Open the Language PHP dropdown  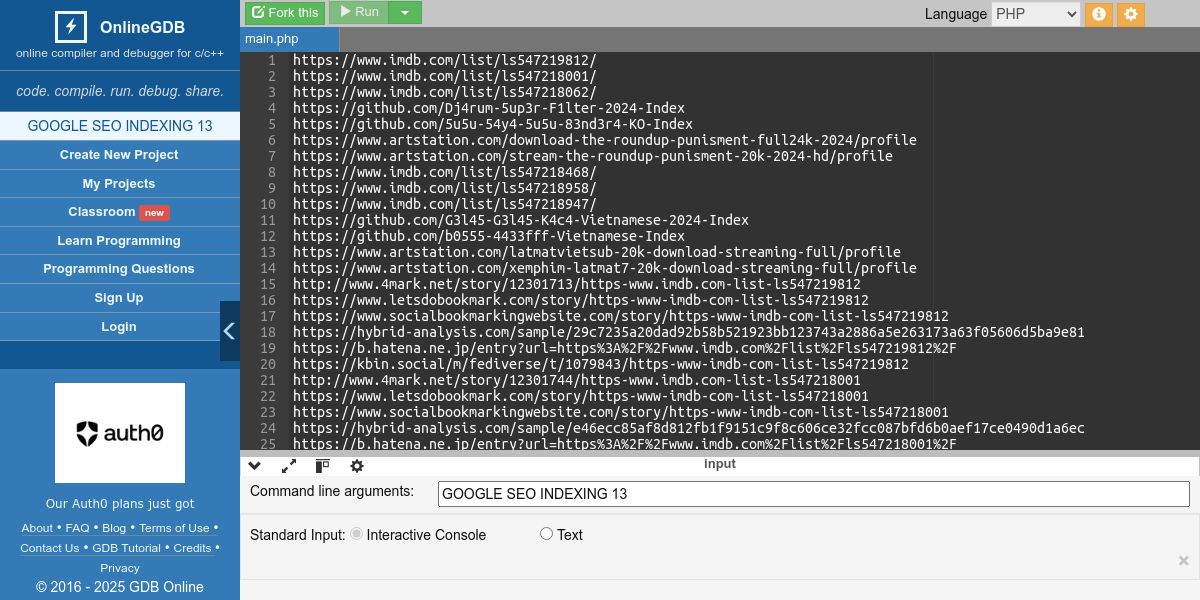click(1035, 14)
